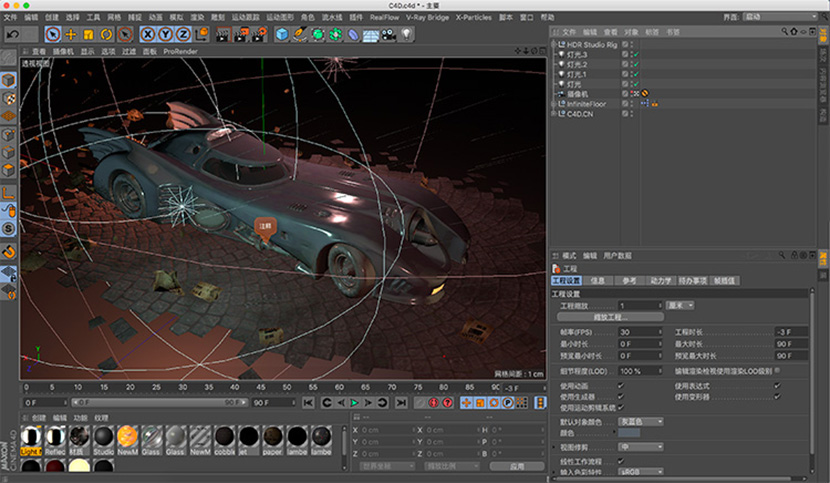Toggle the X axis lock icon
The image size is (830, 483).
[x=146, y=34]
